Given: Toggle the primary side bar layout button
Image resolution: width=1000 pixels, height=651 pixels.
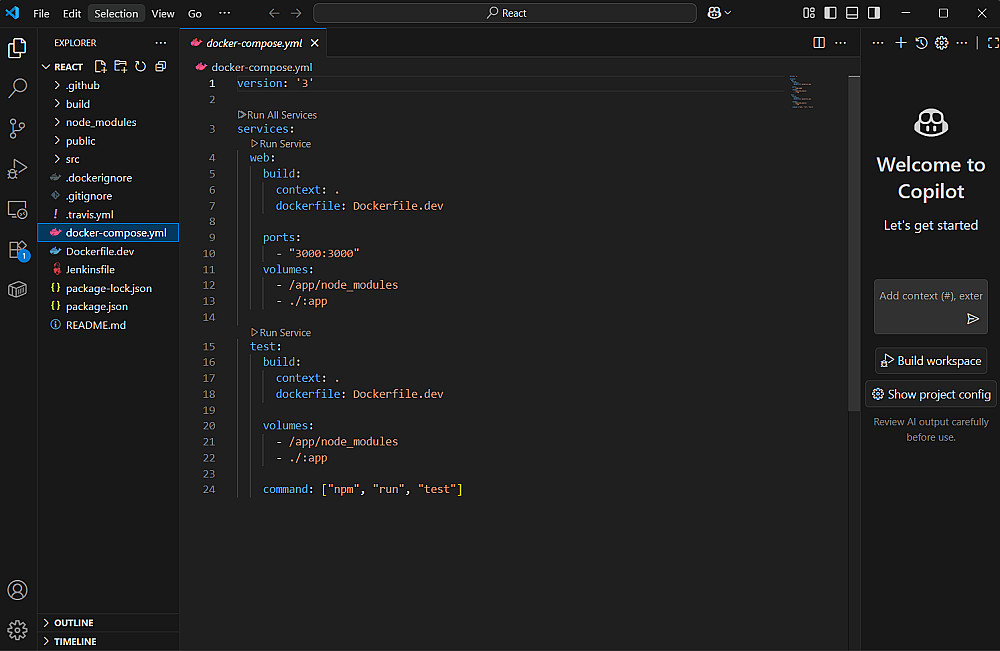Looking at the screenshot, I should (830, 13).
